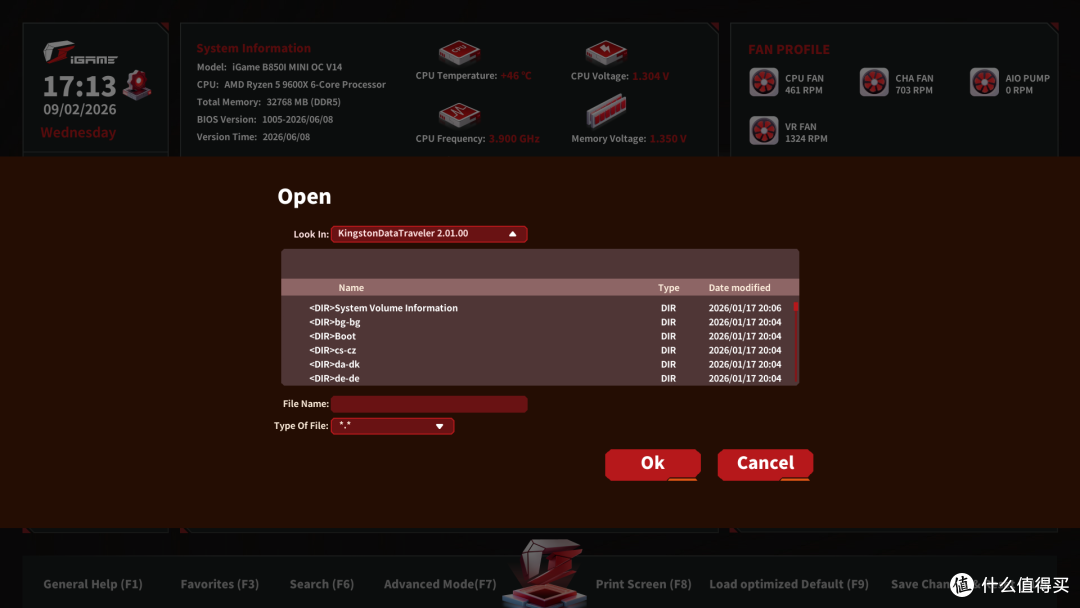Image resolution: width=1080 pixels, height=608 pixels.
Task: Open Favorites (F3)
Action: pos(220,584)
